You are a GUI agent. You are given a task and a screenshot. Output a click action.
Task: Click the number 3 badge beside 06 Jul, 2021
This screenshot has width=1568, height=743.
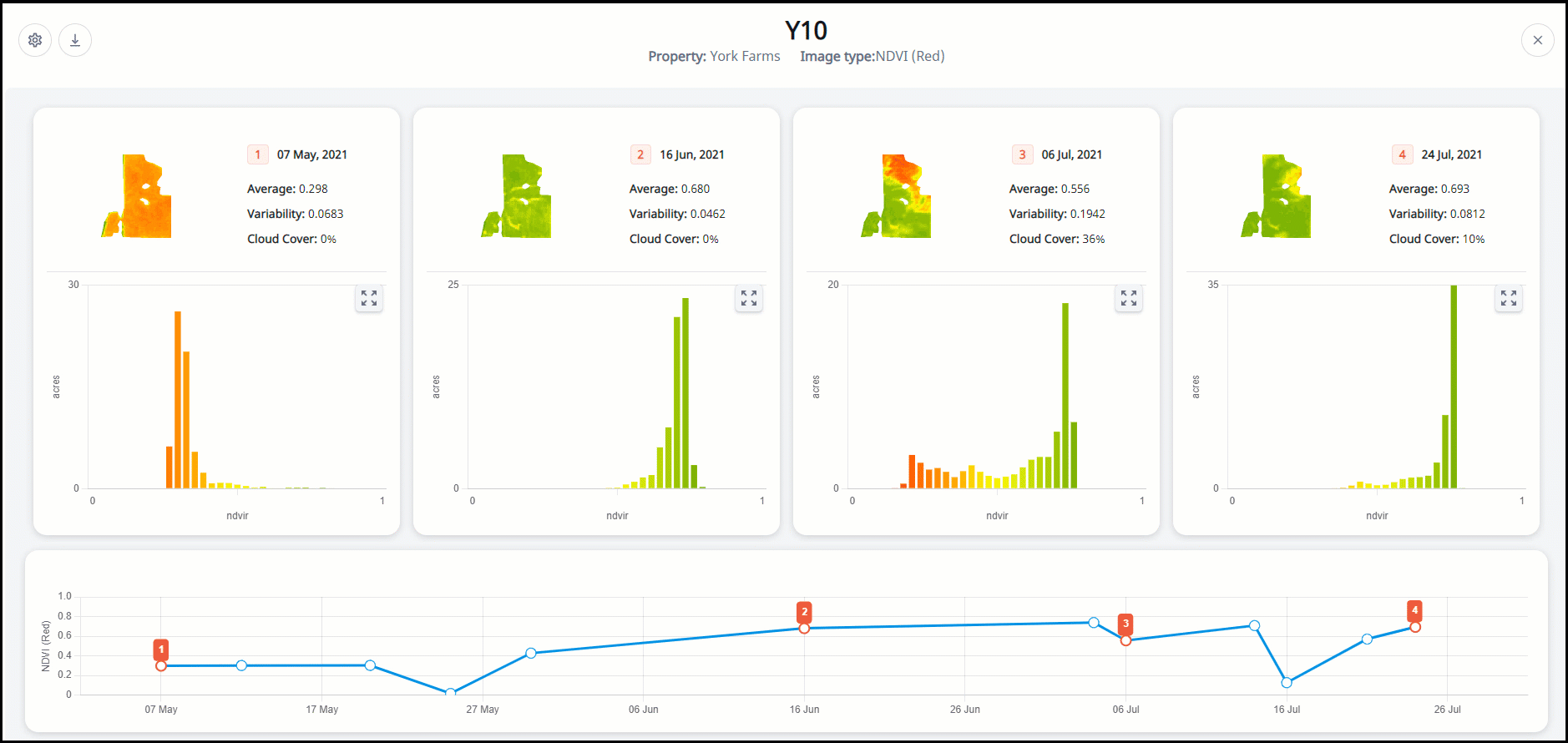(x=1022, y=154)
